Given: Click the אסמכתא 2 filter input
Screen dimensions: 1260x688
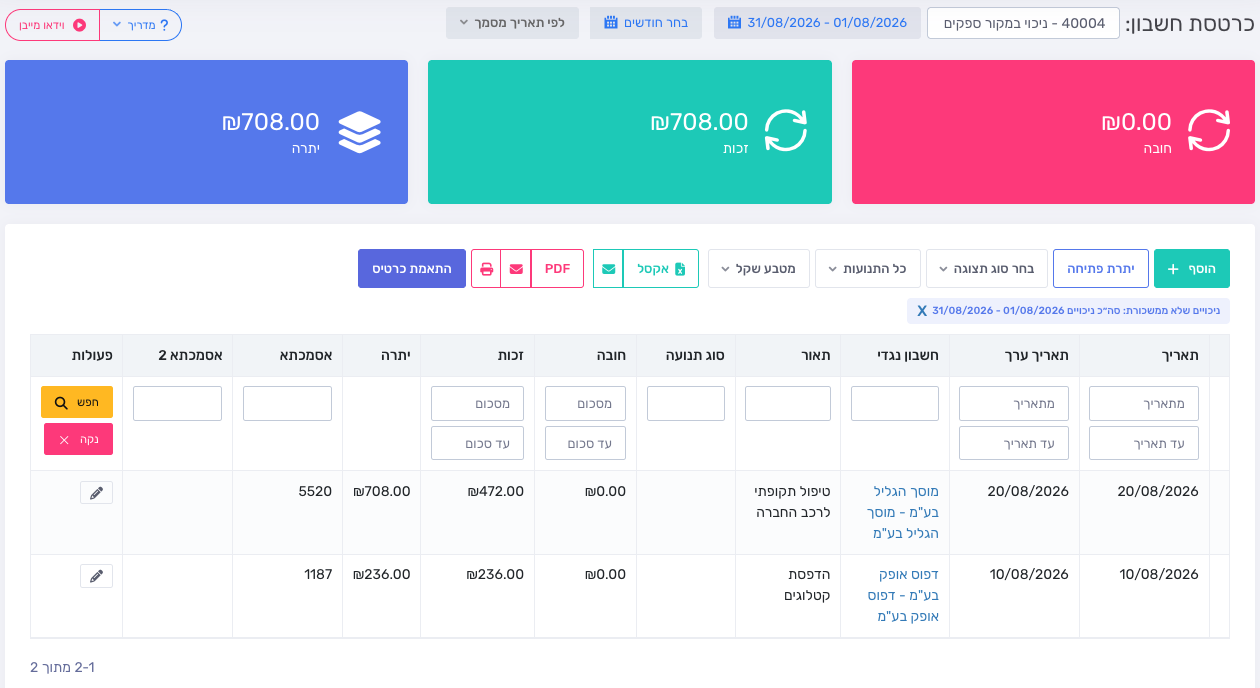Looking at the screenshot, I should tap(177, 404).
